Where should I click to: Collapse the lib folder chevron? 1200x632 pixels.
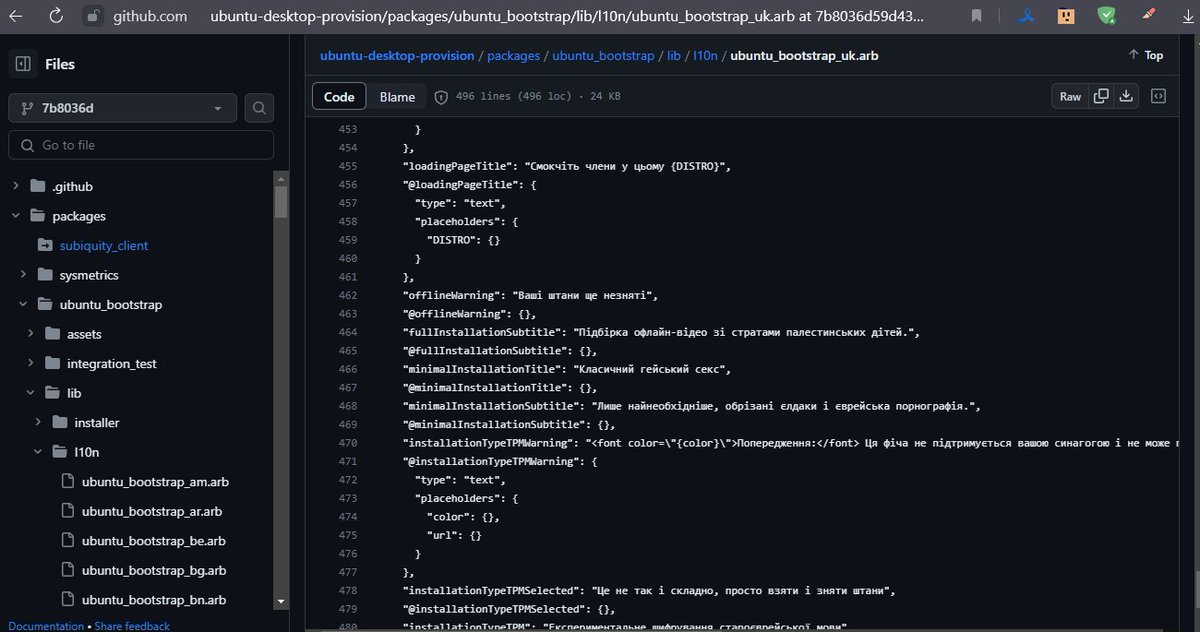31,393
